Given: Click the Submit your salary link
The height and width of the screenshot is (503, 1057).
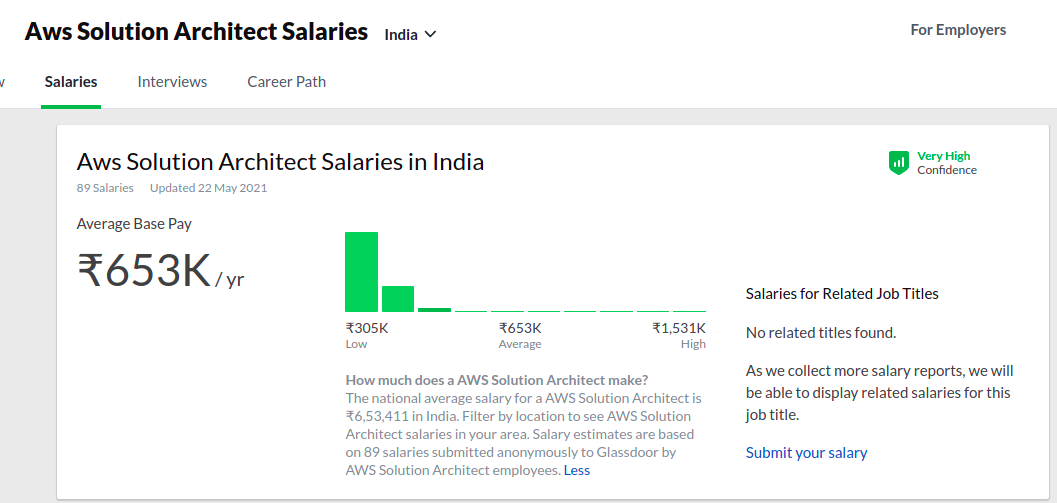Looking at the screenshot, I should click(x=806, y=453).
